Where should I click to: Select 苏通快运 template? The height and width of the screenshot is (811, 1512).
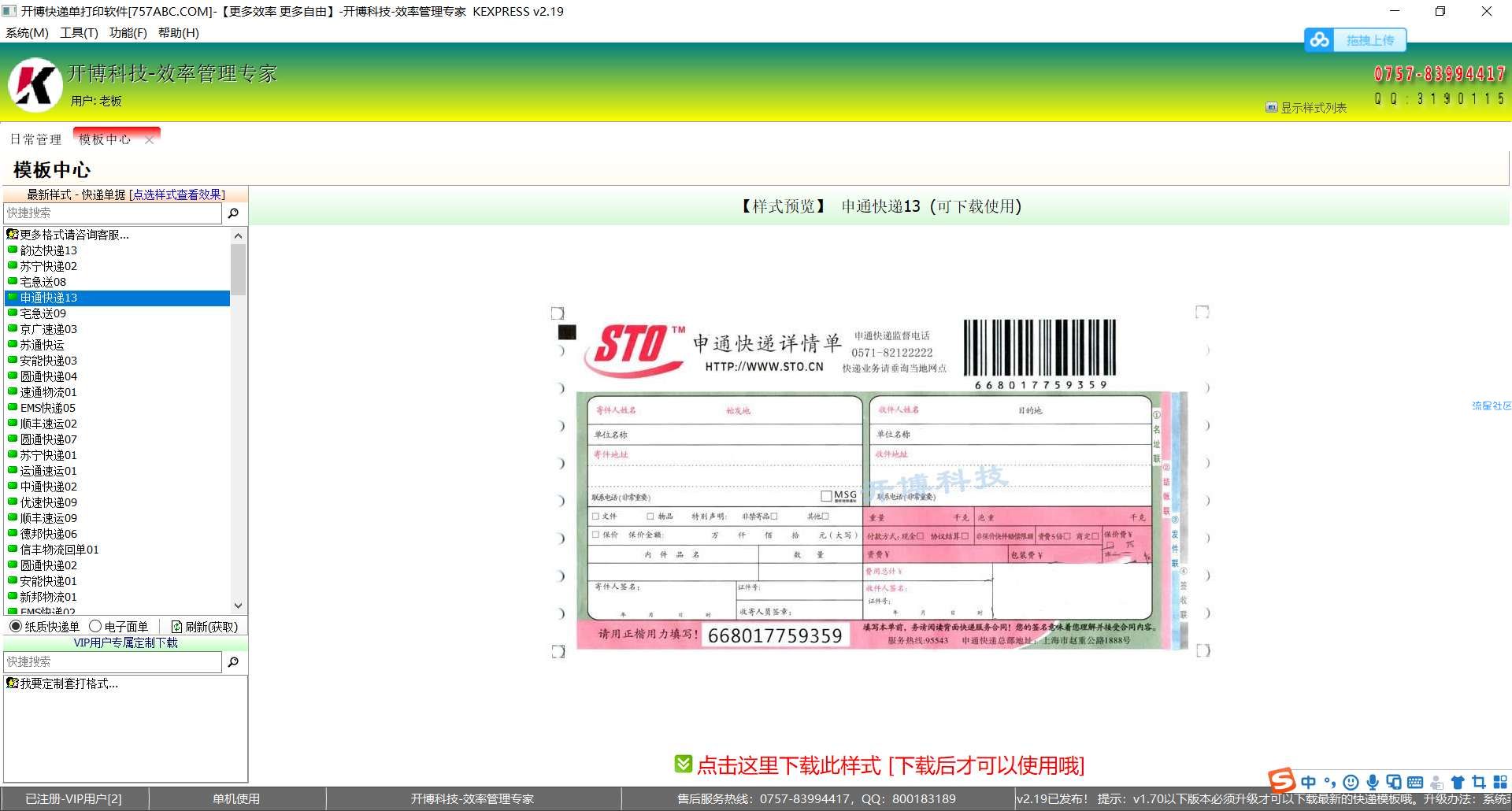[42, 345]
